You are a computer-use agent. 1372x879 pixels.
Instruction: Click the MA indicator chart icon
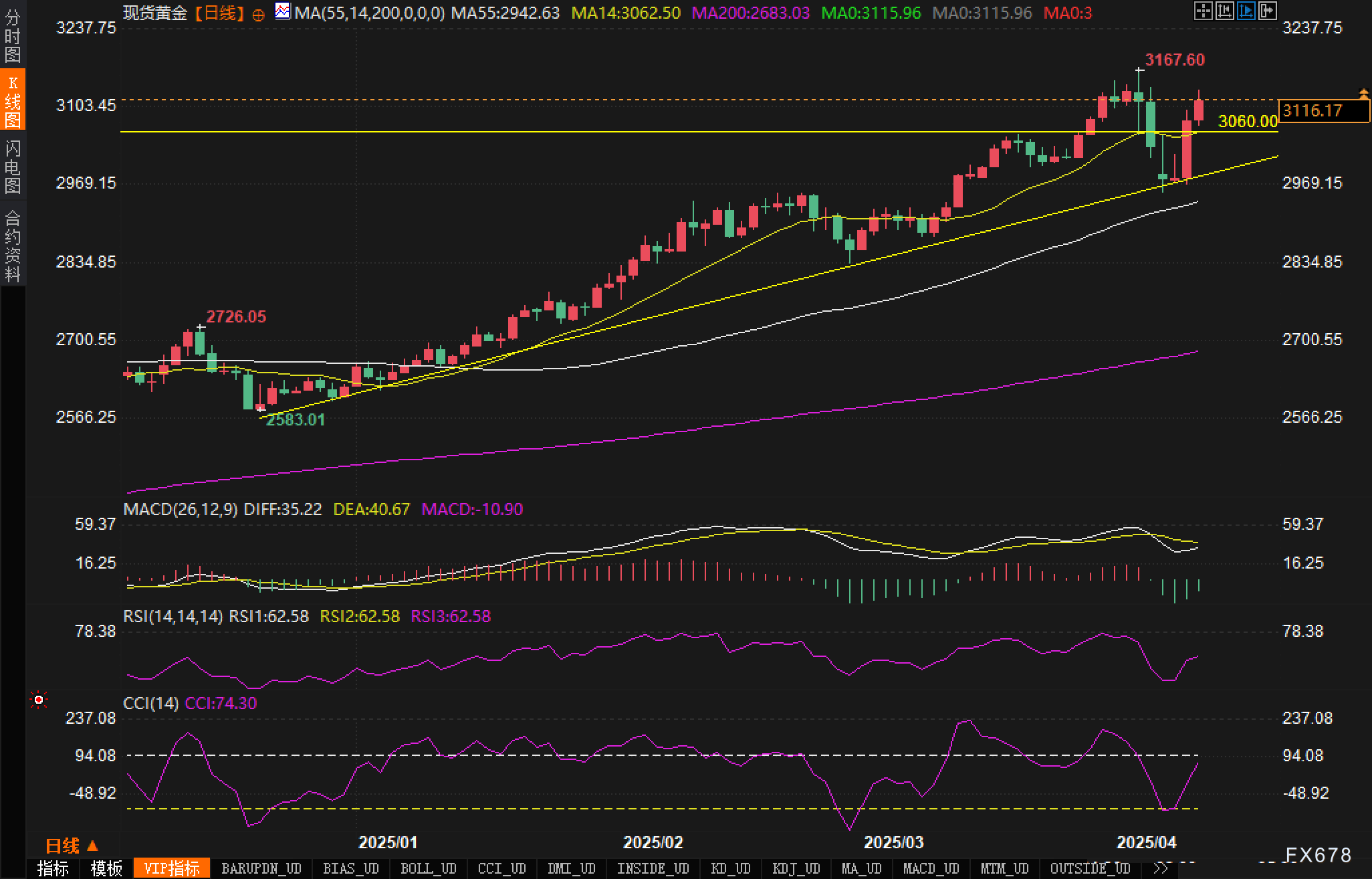(x=283, y=11)
